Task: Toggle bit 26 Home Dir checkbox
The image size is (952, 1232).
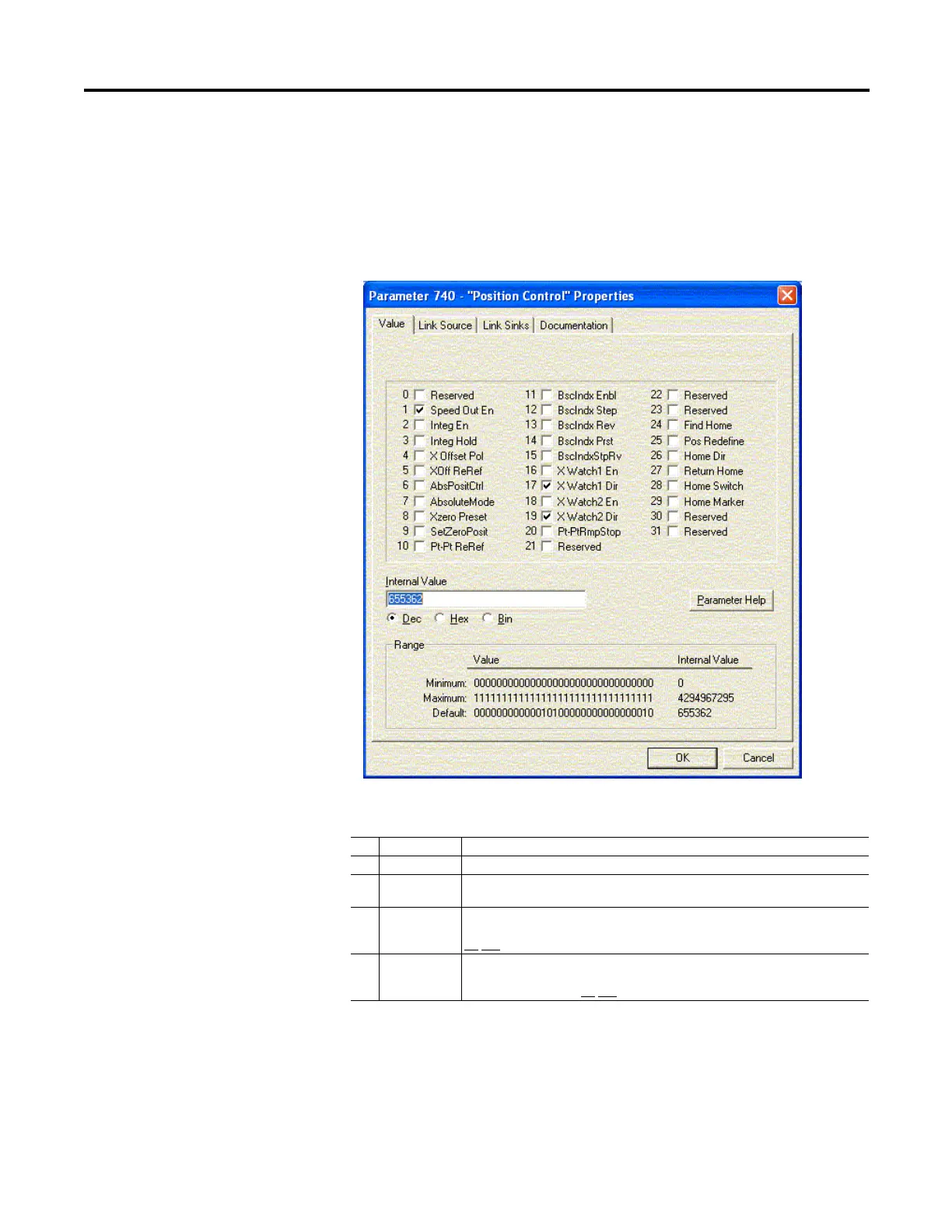Action: coord(674,456)
